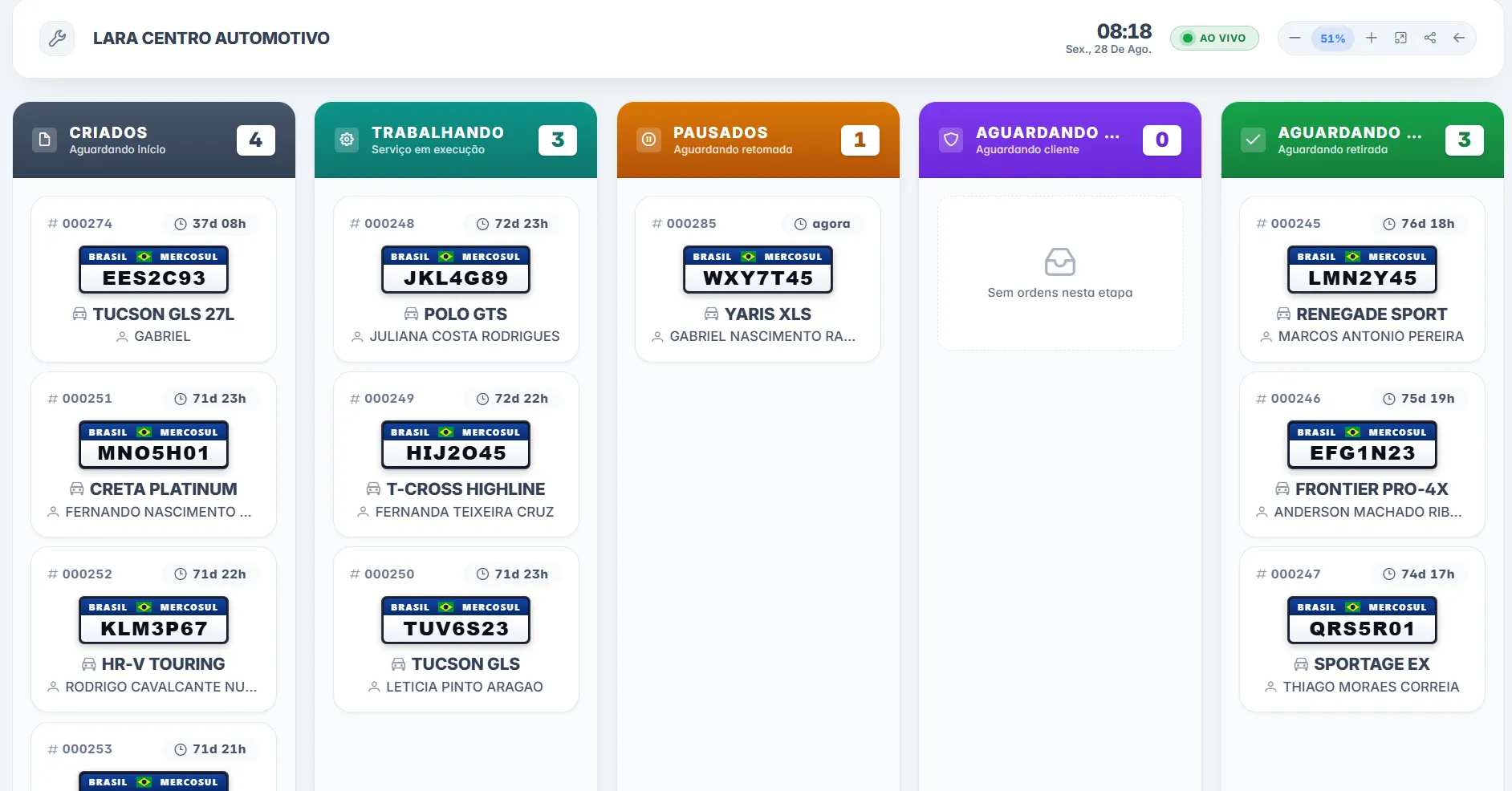Open order #000251 number

(80, 399)
